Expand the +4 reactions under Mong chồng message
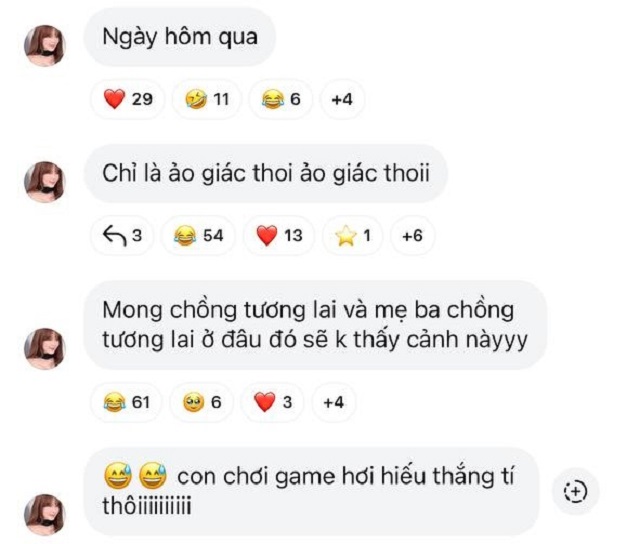The image size is (640, 544). [333, 402]
